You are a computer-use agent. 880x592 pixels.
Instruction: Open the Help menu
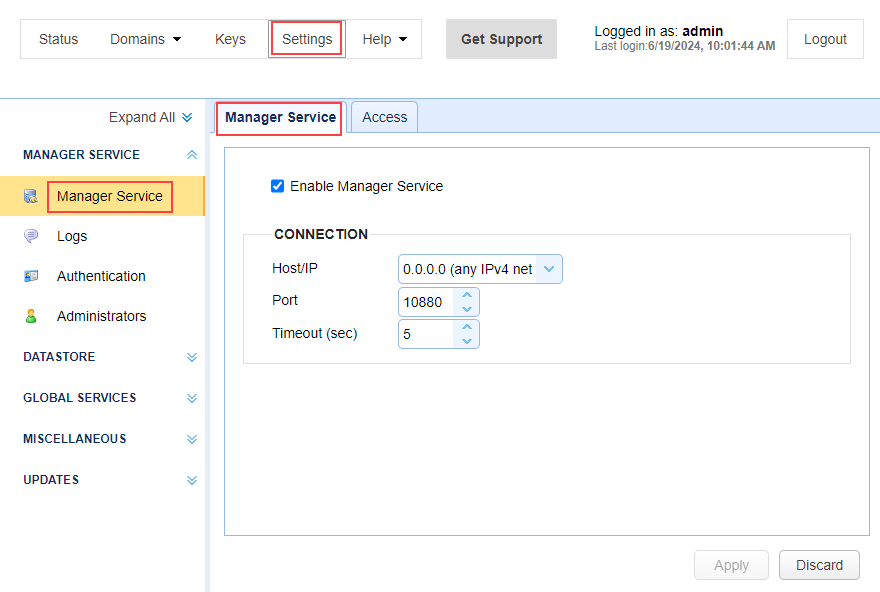pos(384,39)
